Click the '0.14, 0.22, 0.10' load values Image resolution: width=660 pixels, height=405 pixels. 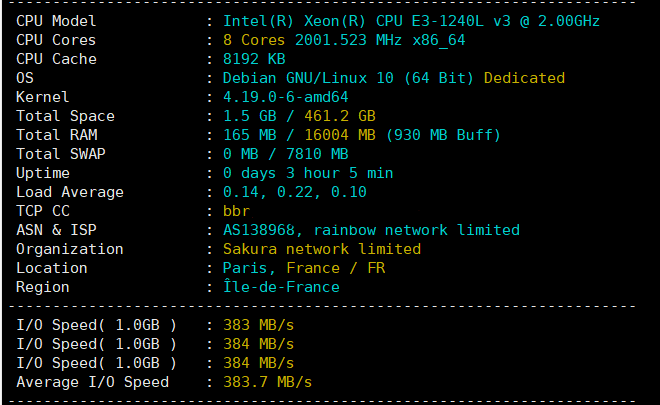[x=295, y=192]
